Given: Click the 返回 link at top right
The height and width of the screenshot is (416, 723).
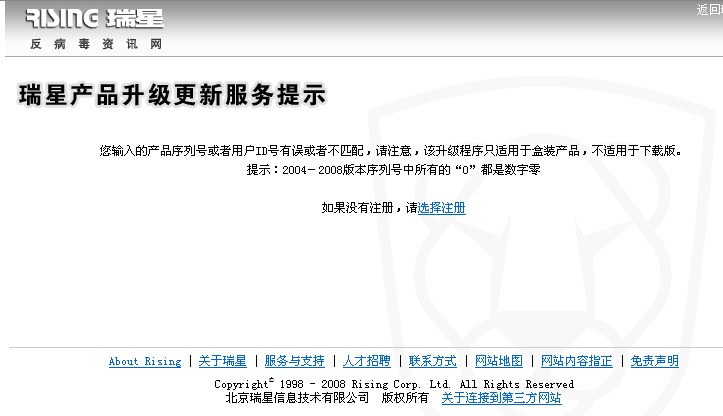Looking at the screenshot, I should point(709,9).
